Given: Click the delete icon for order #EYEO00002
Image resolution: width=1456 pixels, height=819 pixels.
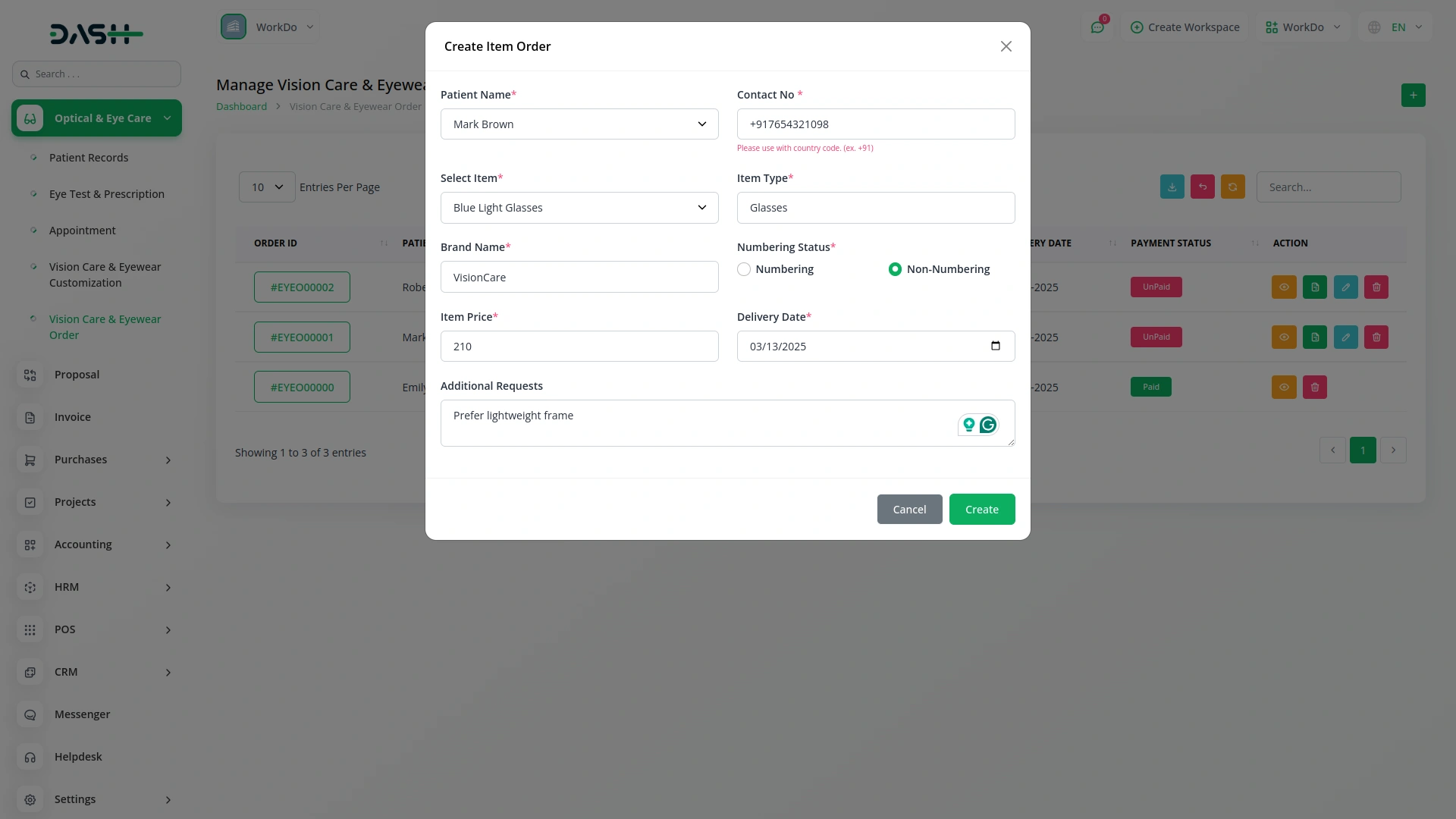Looking at the screenshot, I should (x=1376, y=287).
